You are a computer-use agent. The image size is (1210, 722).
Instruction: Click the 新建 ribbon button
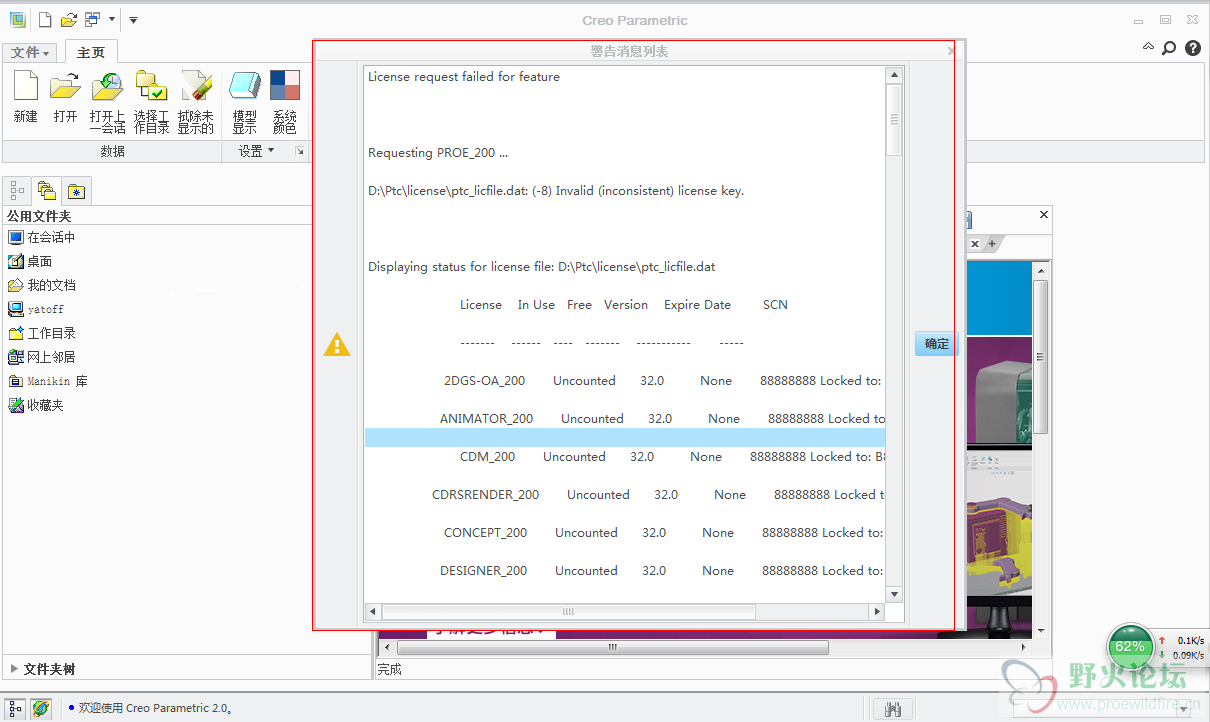tap(26, 98)
